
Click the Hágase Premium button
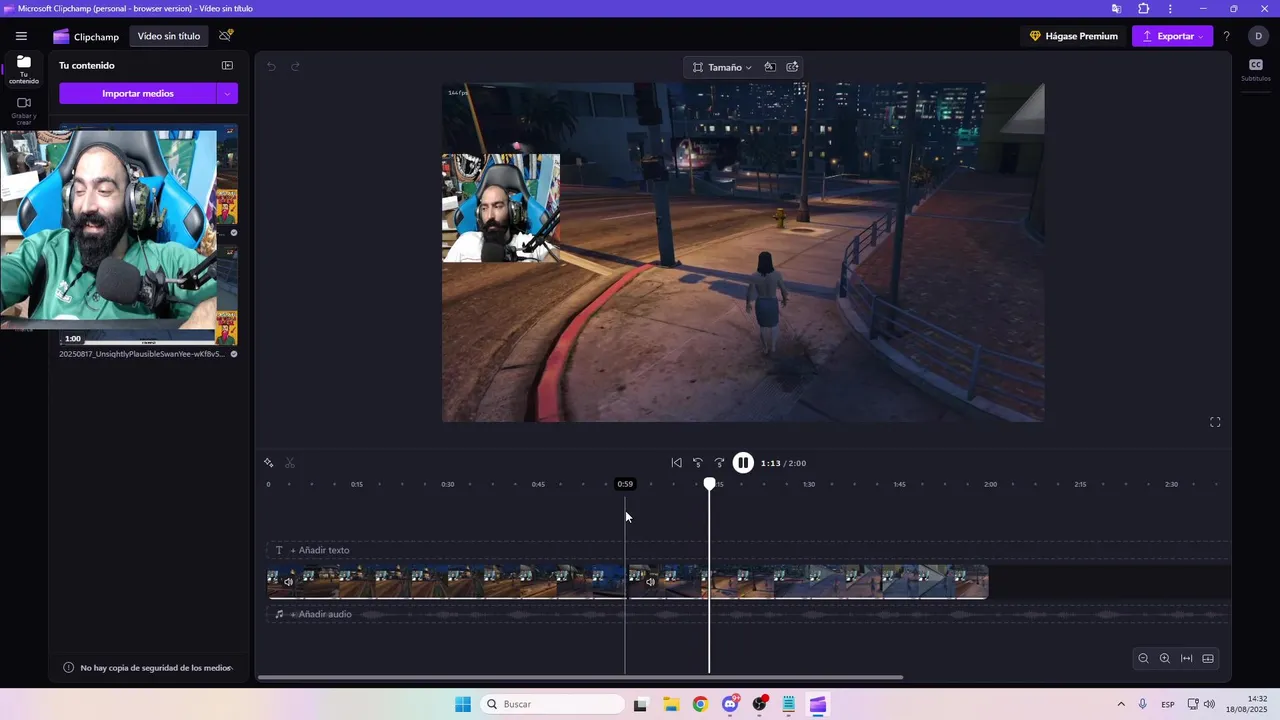pos(1074,36)
